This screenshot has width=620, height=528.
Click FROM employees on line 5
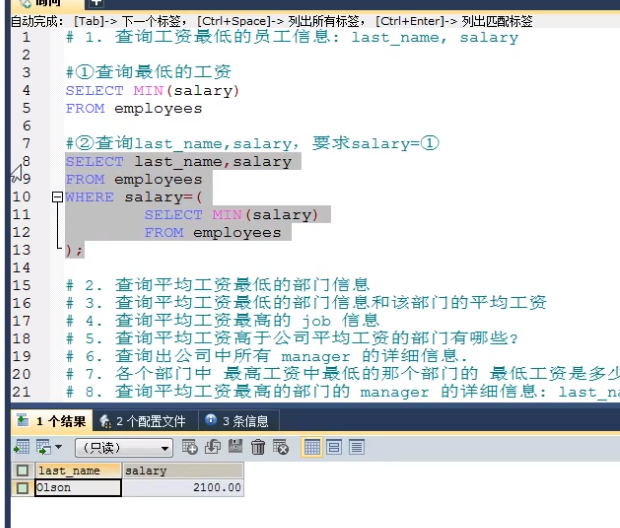[x=134, y=108]
